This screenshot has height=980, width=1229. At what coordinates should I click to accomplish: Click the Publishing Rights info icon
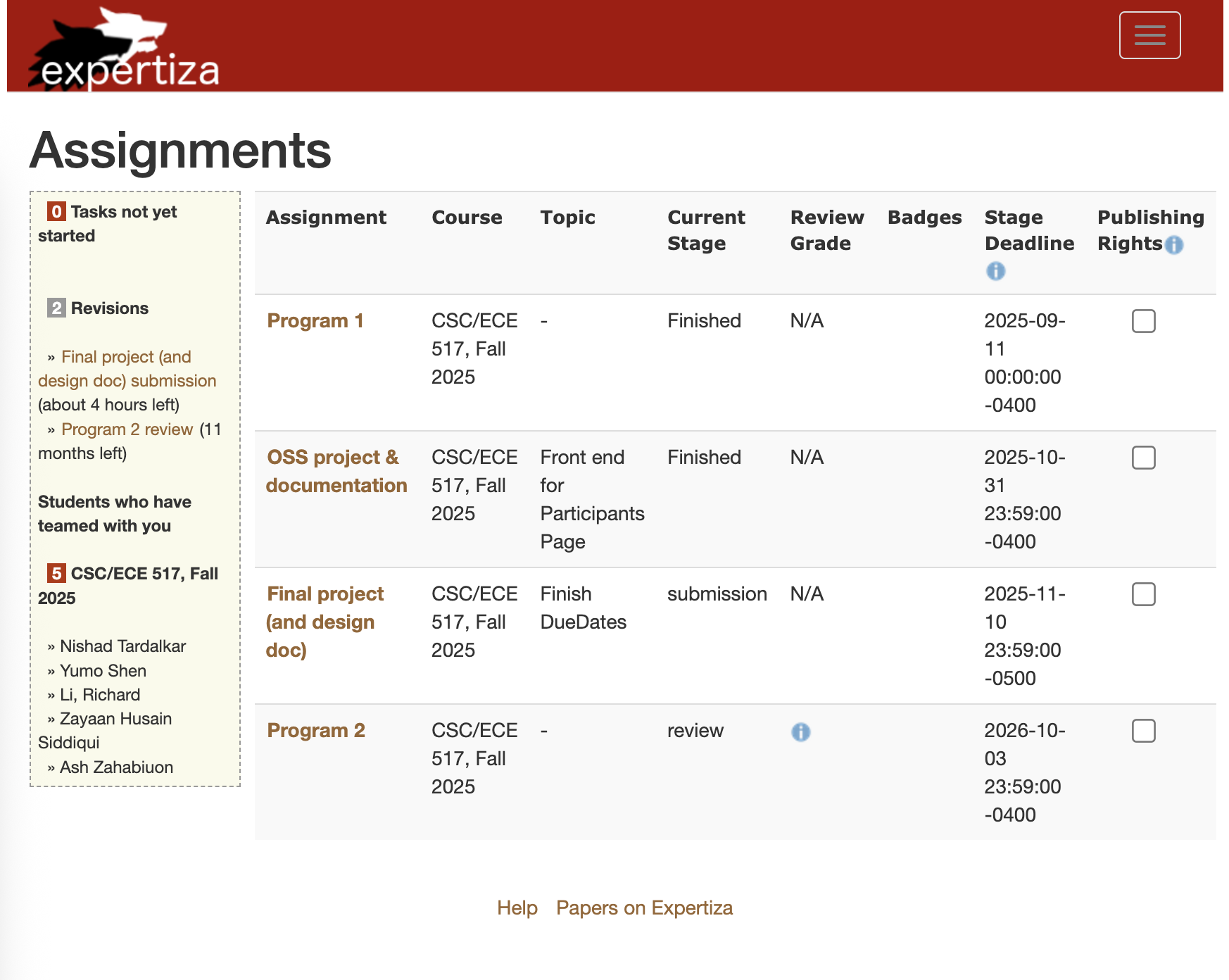[x=1174, y=245]
